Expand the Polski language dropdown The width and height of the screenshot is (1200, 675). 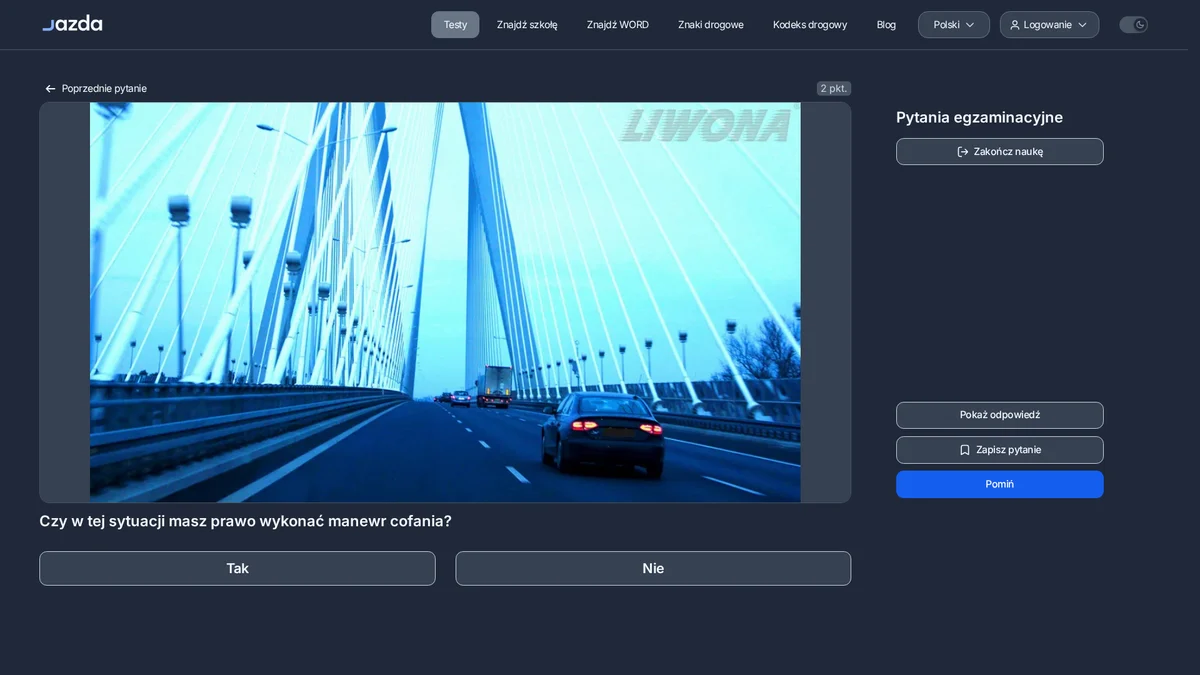(x=954, y=25)
